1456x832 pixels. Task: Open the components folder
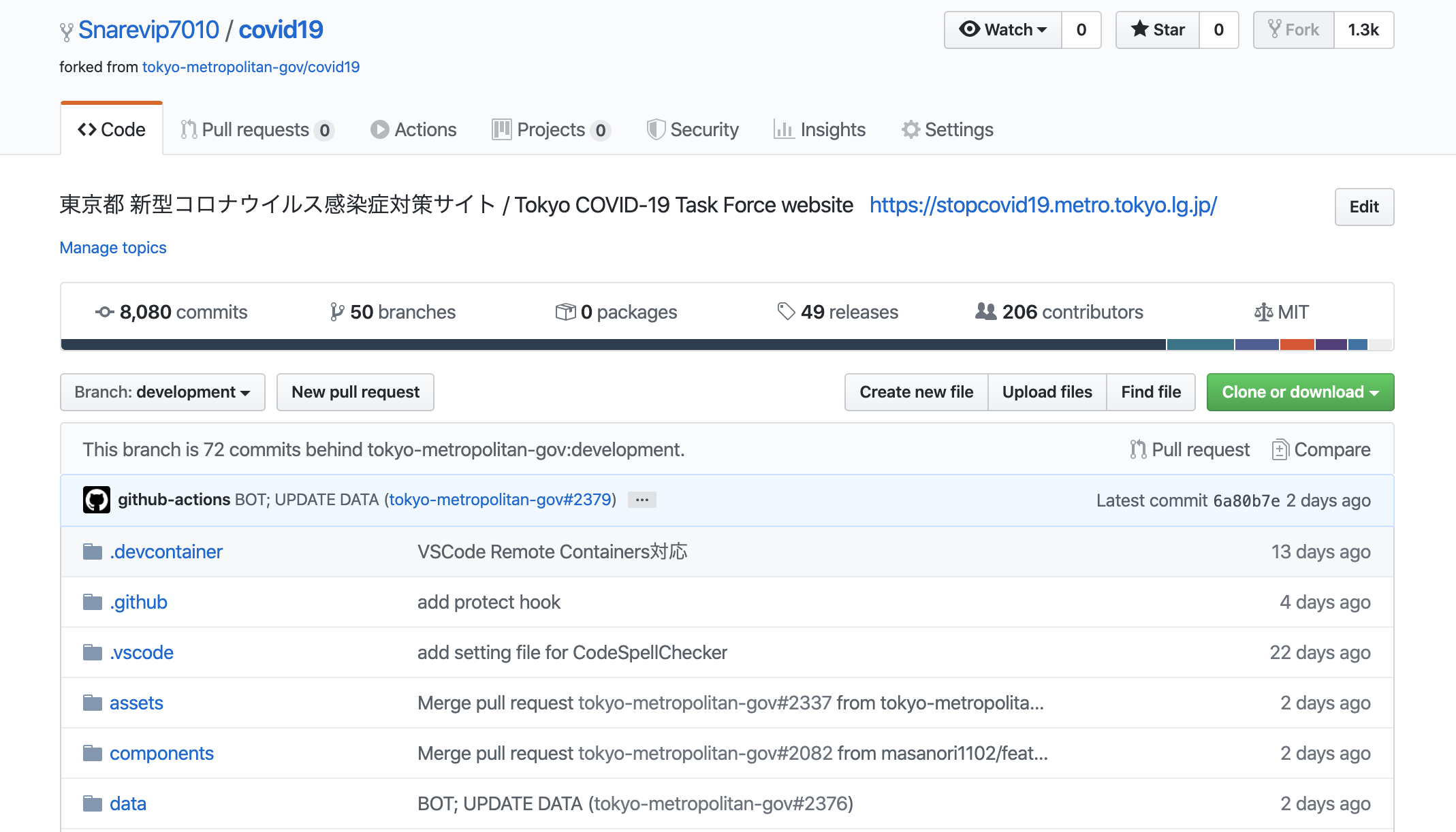(161, 753)
